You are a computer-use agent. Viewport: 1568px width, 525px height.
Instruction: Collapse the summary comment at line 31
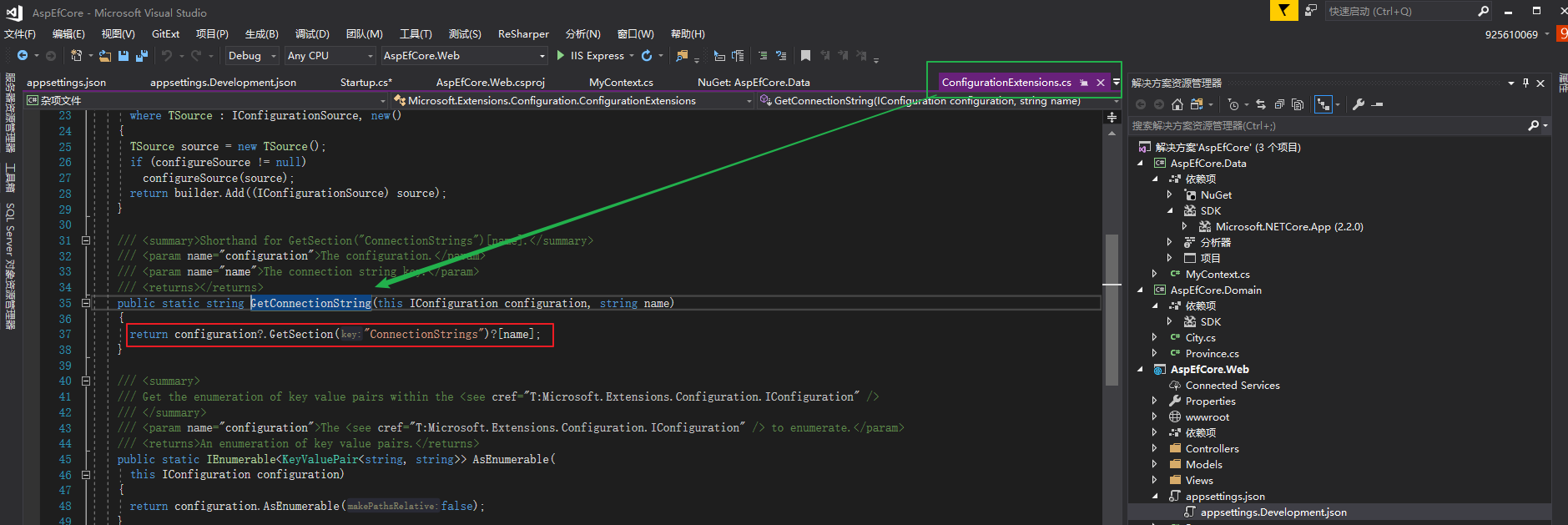click(86, 240)
